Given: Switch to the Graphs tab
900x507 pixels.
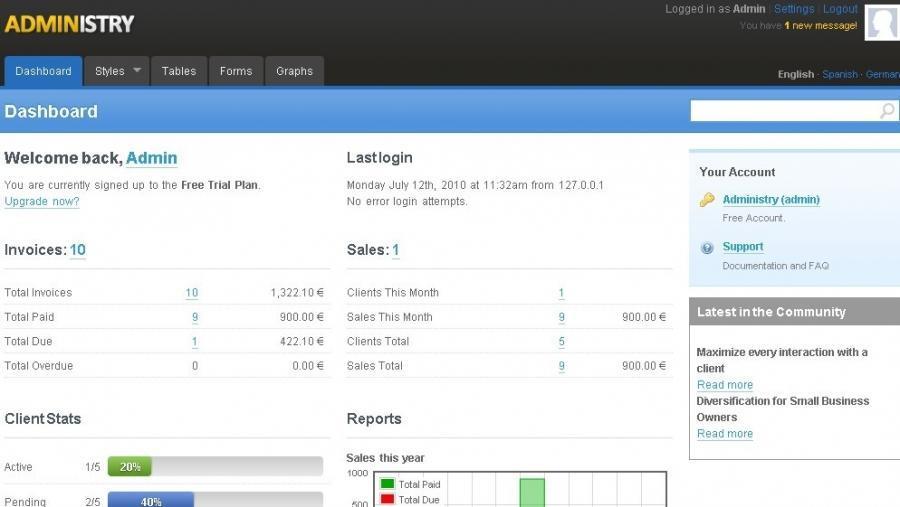Looking at the screenshot, I should point(294,71).
